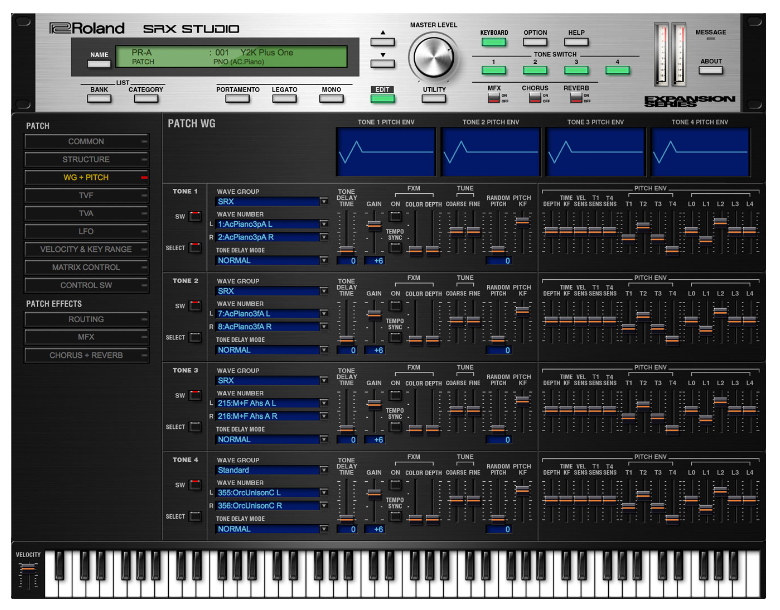Screen dimensions: 780x610
Task: Click the CATEGORY list button
Action: click(x=146, y=99)
